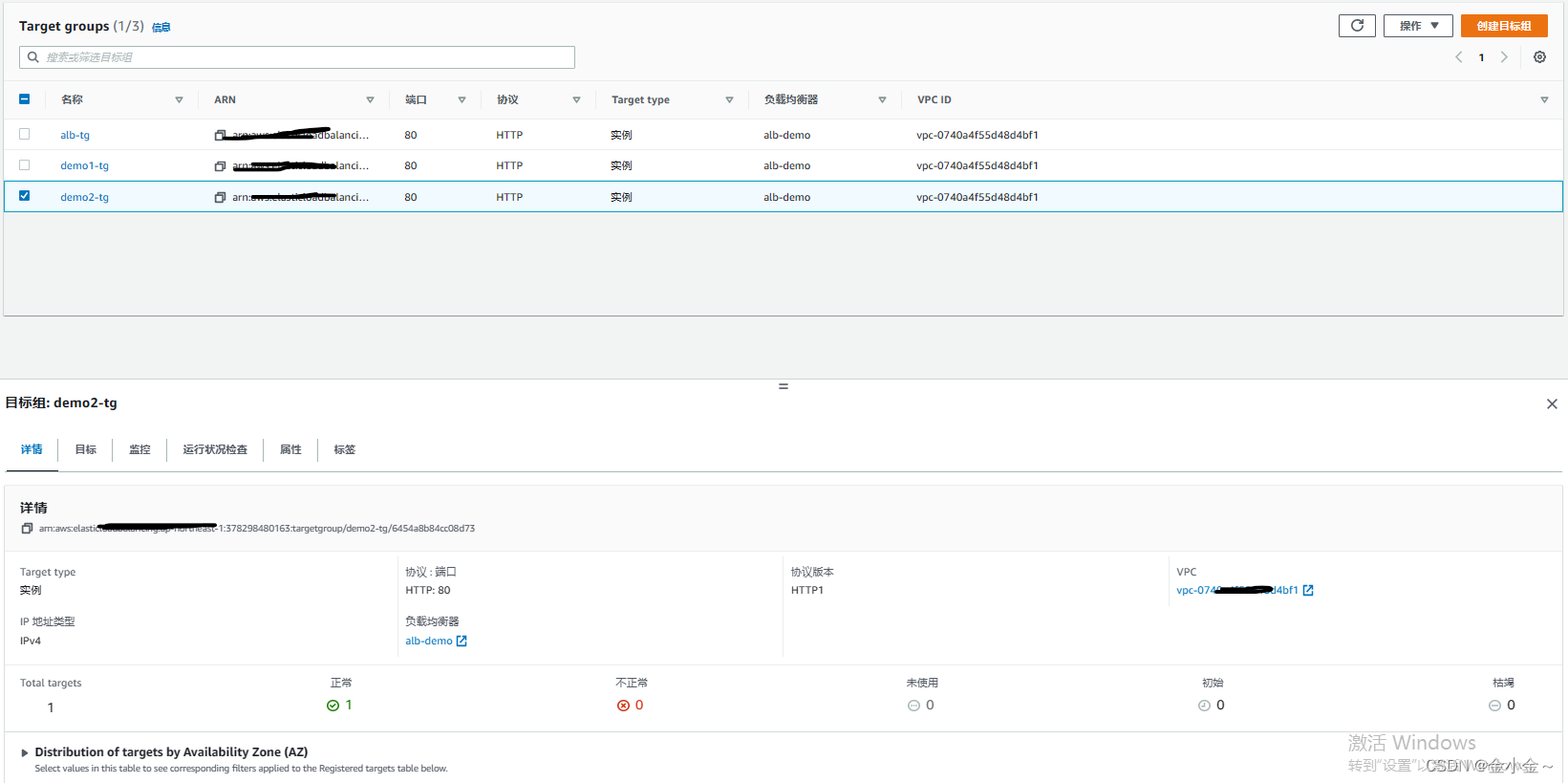Switch to the 目标 tab
The image size is (1568, 783).
click(x=86, y=450)
